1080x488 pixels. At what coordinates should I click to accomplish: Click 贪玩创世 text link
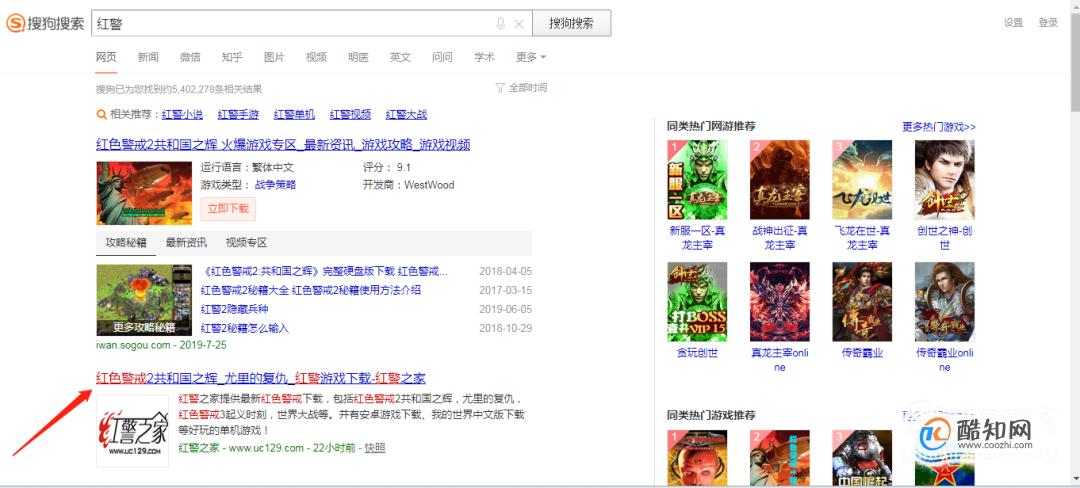[x=697, y=353]
